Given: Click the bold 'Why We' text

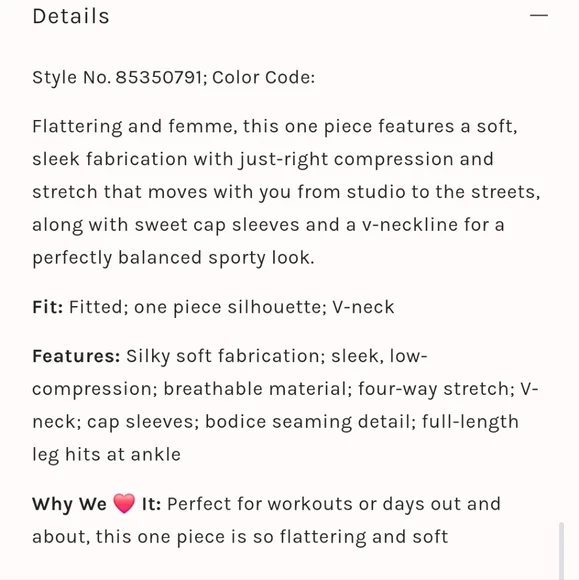Looking at the screenshot, I should tap(70, 504).
